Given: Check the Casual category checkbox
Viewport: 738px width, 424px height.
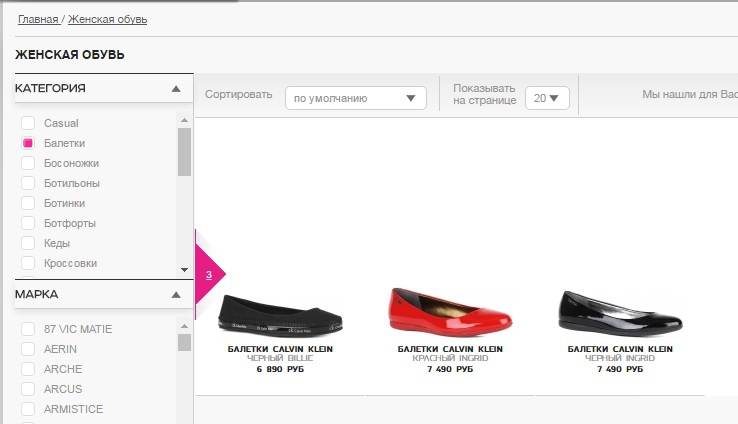Looking at the screenshot, I should [28, 123].
